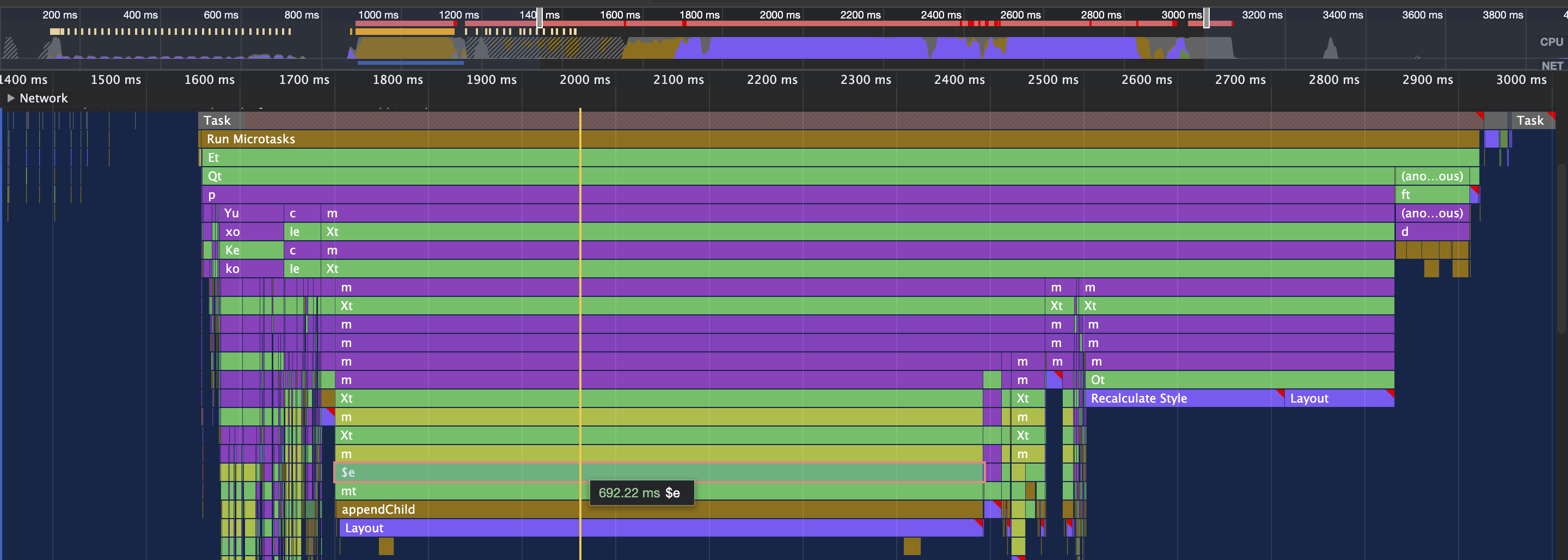Click the right overview selection handle
This screenshot has width=1568, height=560.
[x=1206, y=19]
